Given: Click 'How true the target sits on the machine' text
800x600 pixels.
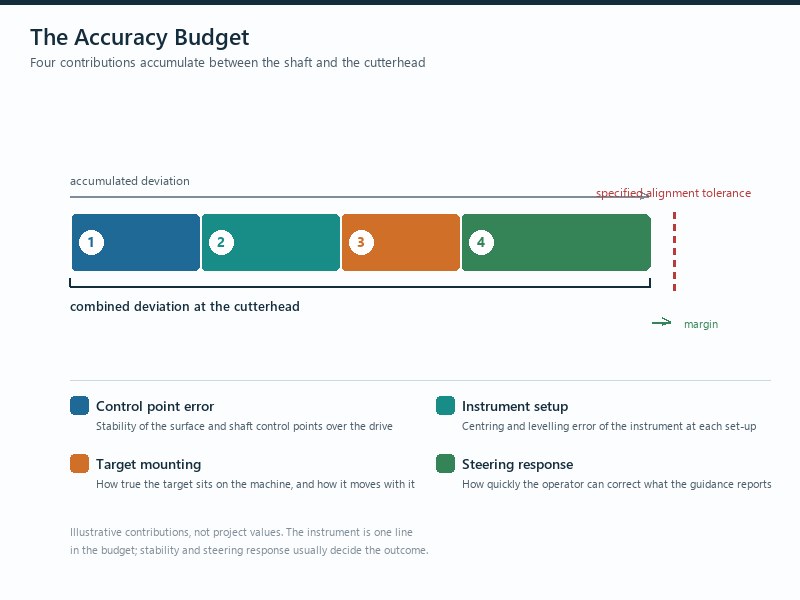Looking at the screenshot, I should [194, 484].
